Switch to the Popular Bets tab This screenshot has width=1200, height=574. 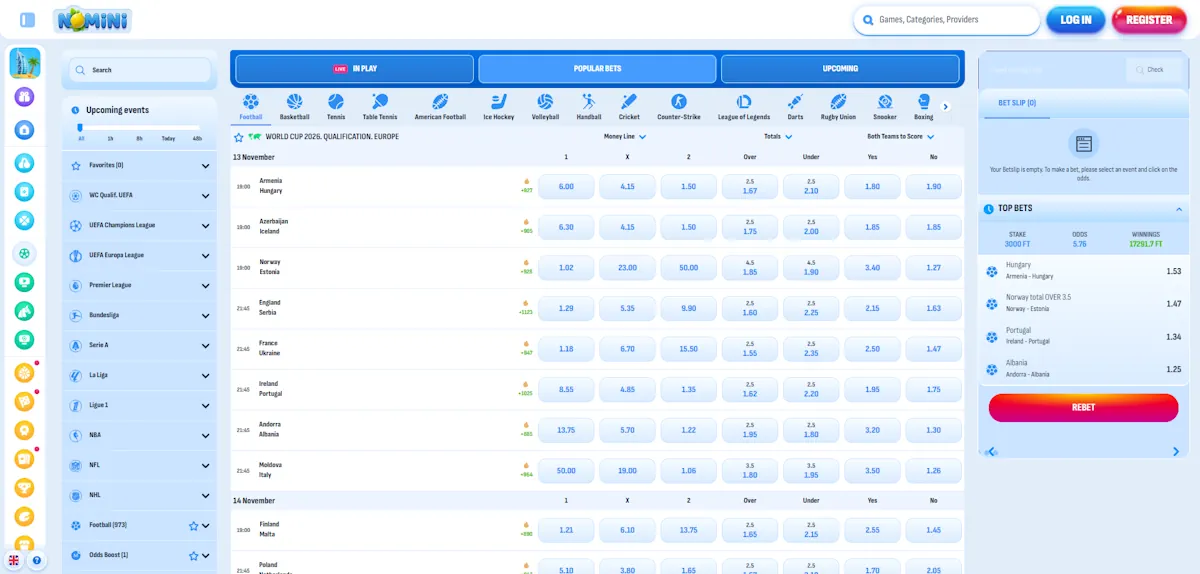597,69
